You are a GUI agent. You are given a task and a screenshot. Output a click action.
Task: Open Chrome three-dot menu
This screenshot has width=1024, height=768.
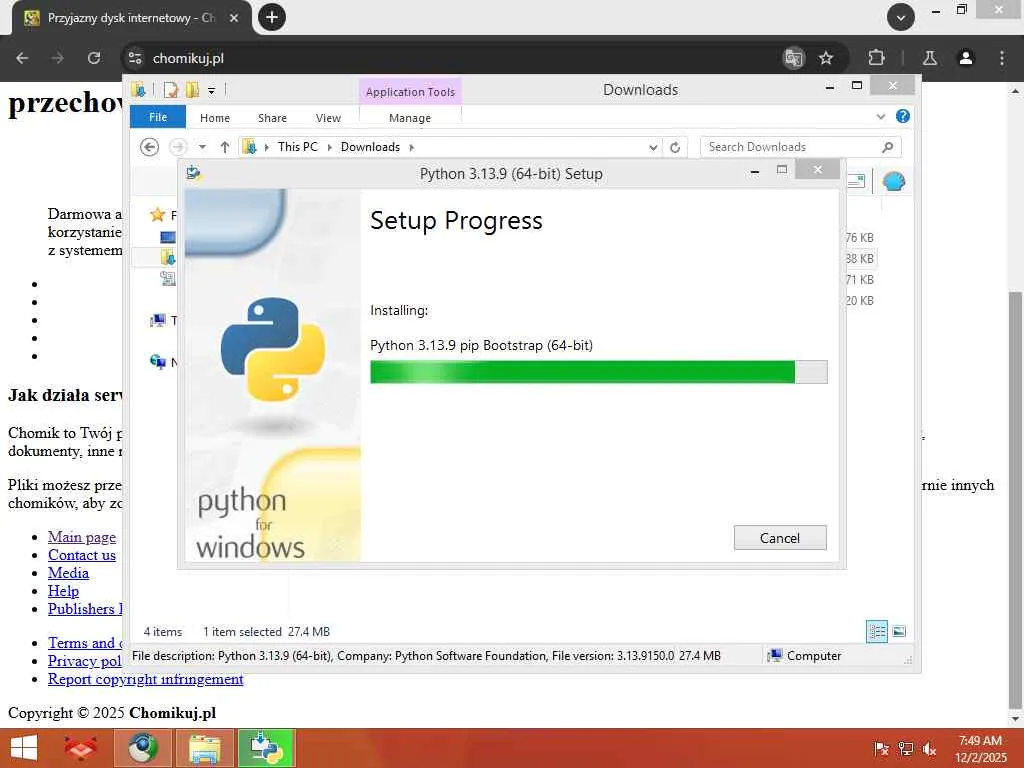(1002, 58)
